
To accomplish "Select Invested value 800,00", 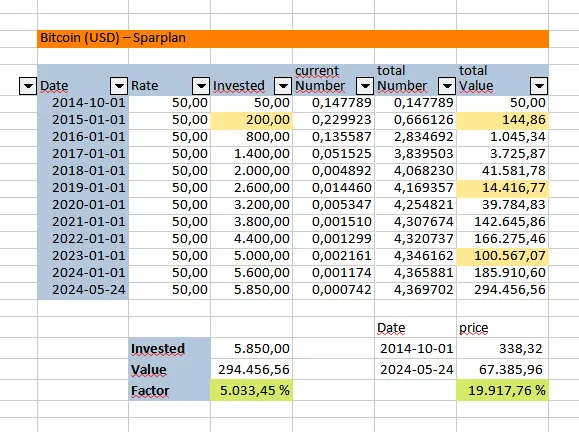I will coord(251,137).
